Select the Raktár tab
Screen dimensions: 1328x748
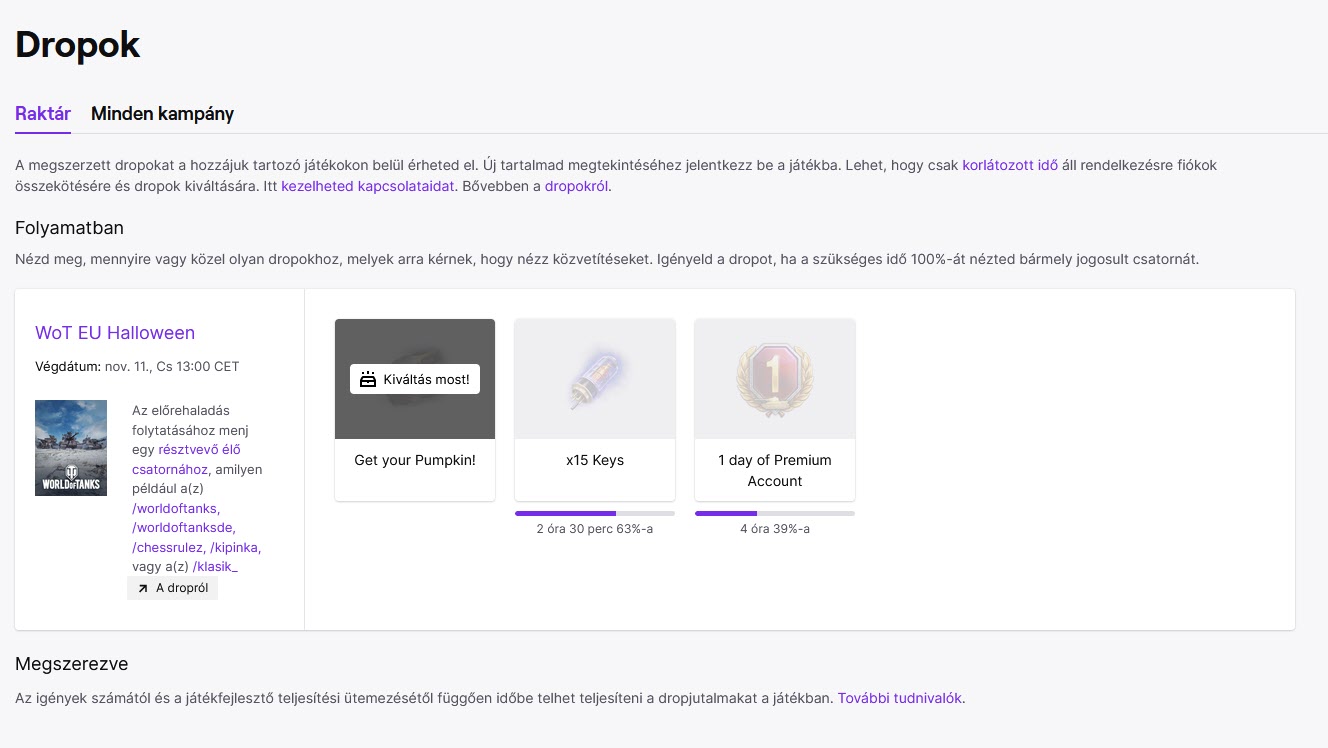(x=43, y=114)
